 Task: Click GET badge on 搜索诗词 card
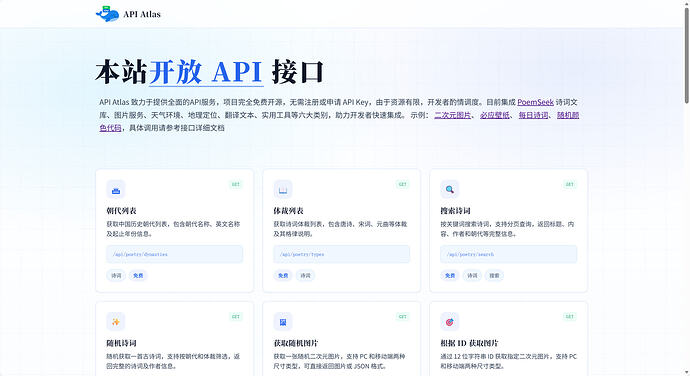[570, 184]
